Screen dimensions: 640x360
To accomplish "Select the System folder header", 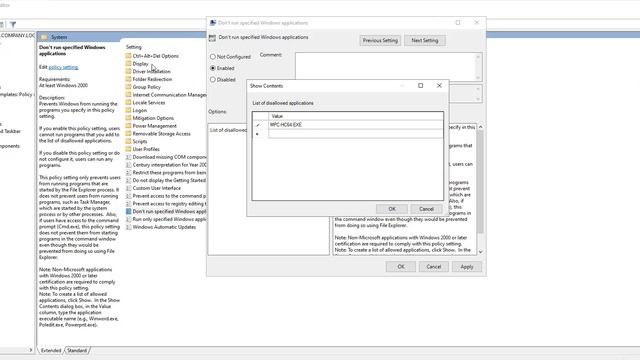I will pos(59,37).
